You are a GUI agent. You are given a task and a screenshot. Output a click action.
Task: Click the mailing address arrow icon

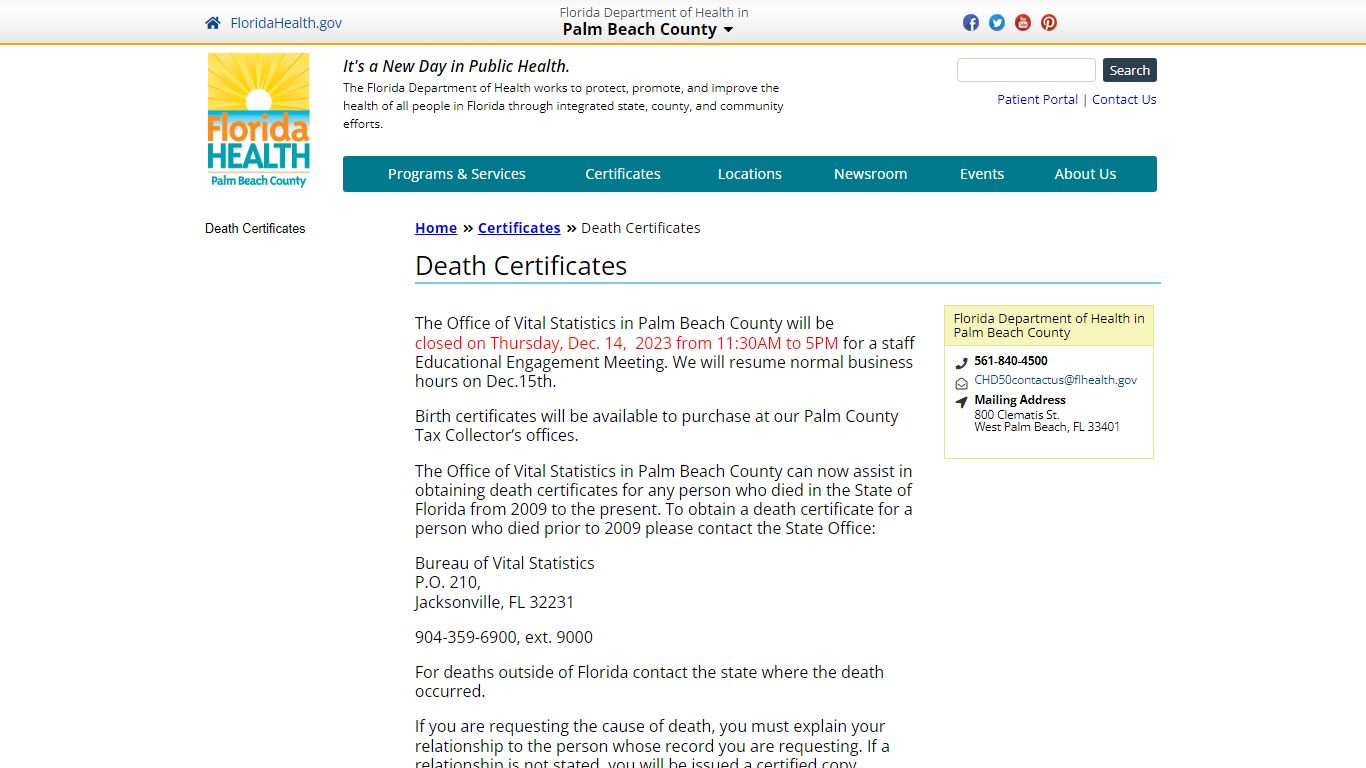coord(961,402)
